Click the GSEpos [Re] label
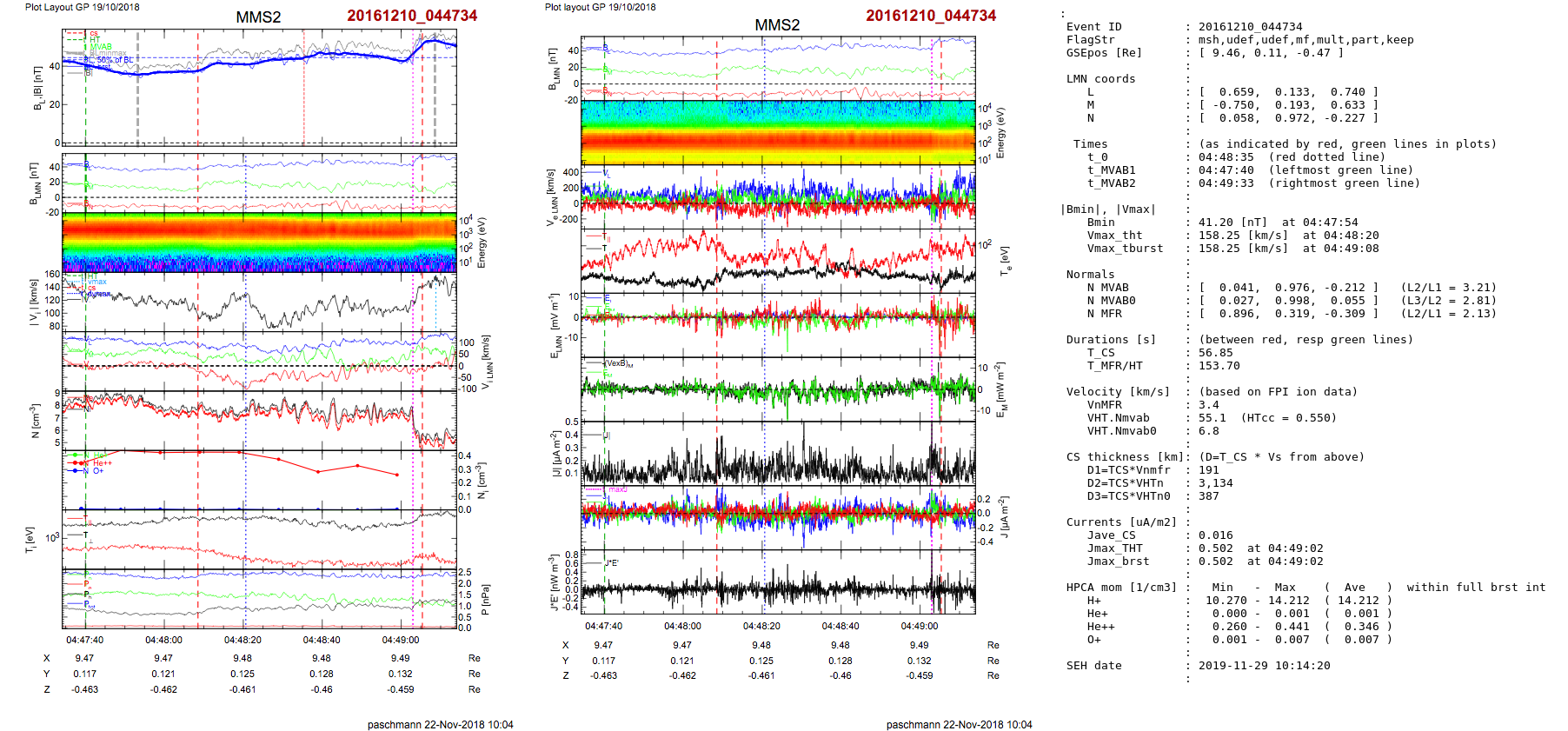 (x=1104, y=53)
